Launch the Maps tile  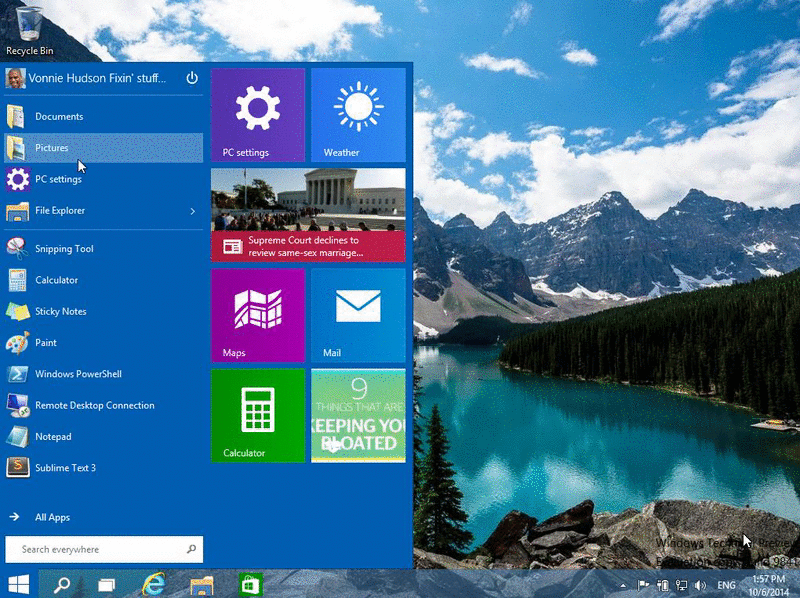tap(257, 314)
